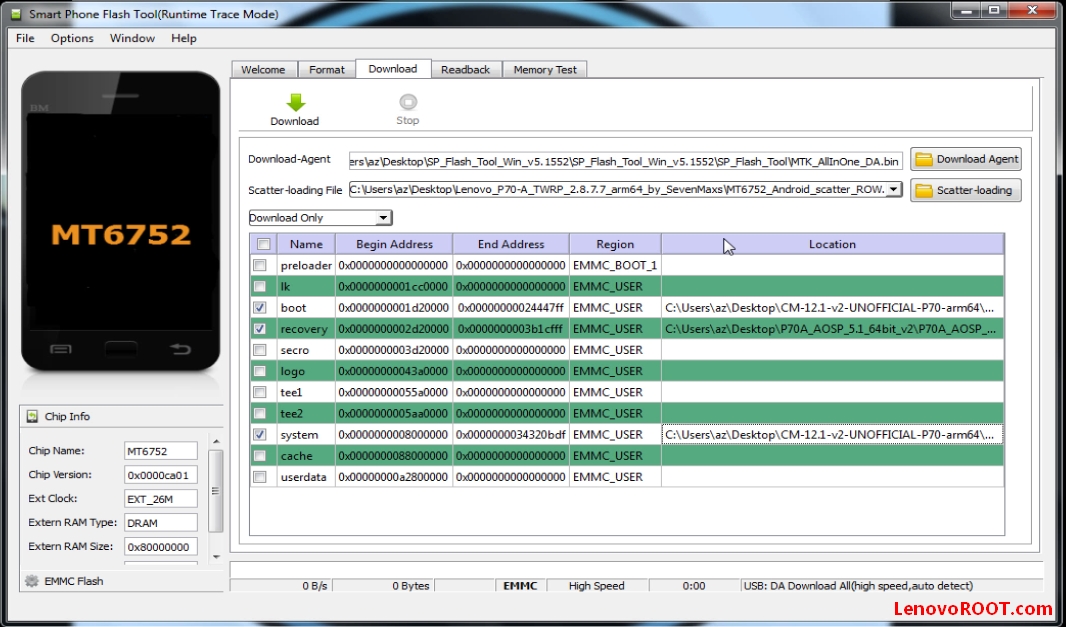Click the USB: DA Download All status text

tap(859, 586)
